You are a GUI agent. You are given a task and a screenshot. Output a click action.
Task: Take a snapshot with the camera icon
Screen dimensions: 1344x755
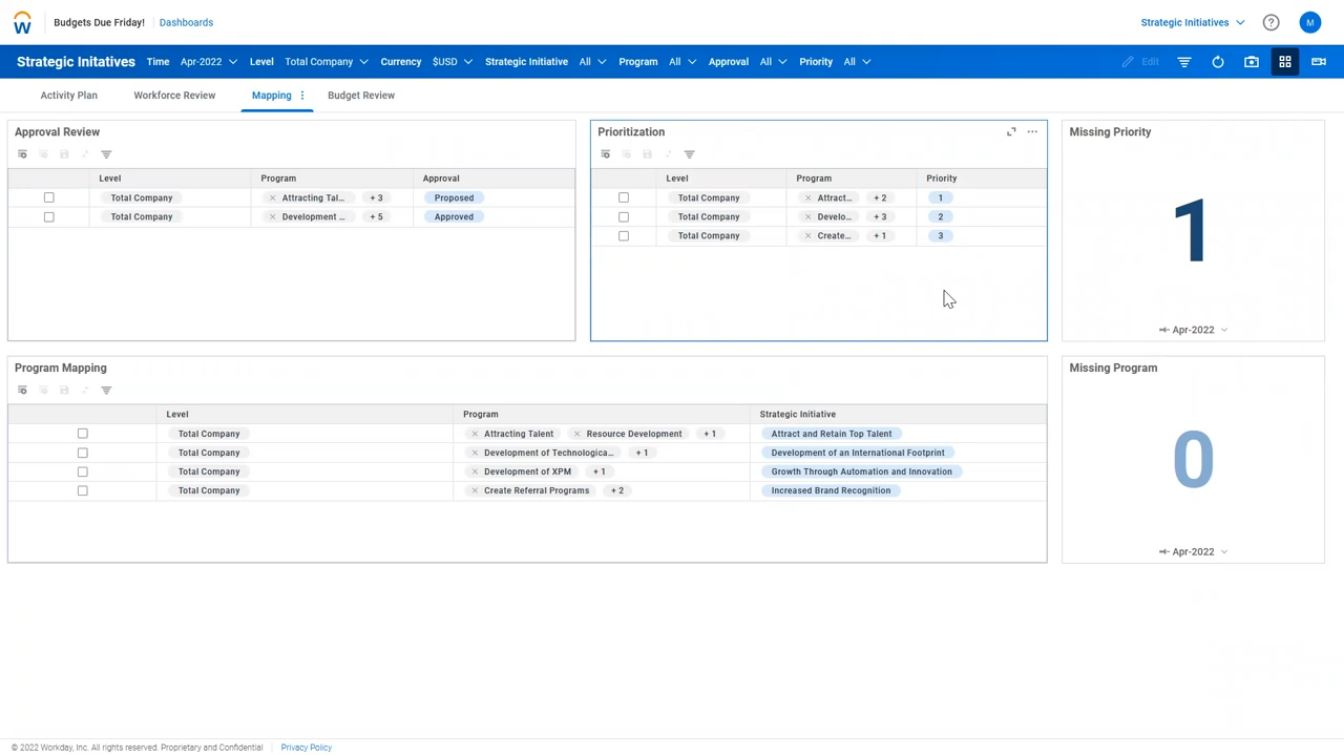(1250, 61)
